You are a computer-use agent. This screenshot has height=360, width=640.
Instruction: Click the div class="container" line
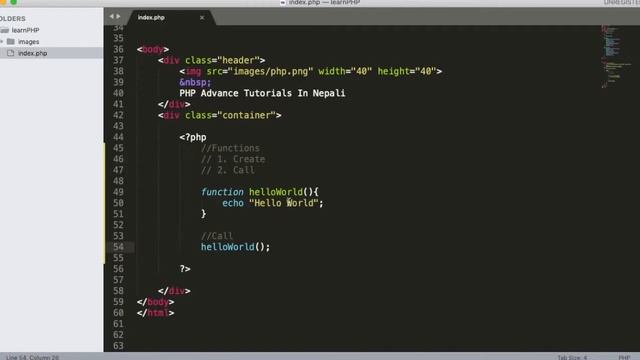pos(220,115)
